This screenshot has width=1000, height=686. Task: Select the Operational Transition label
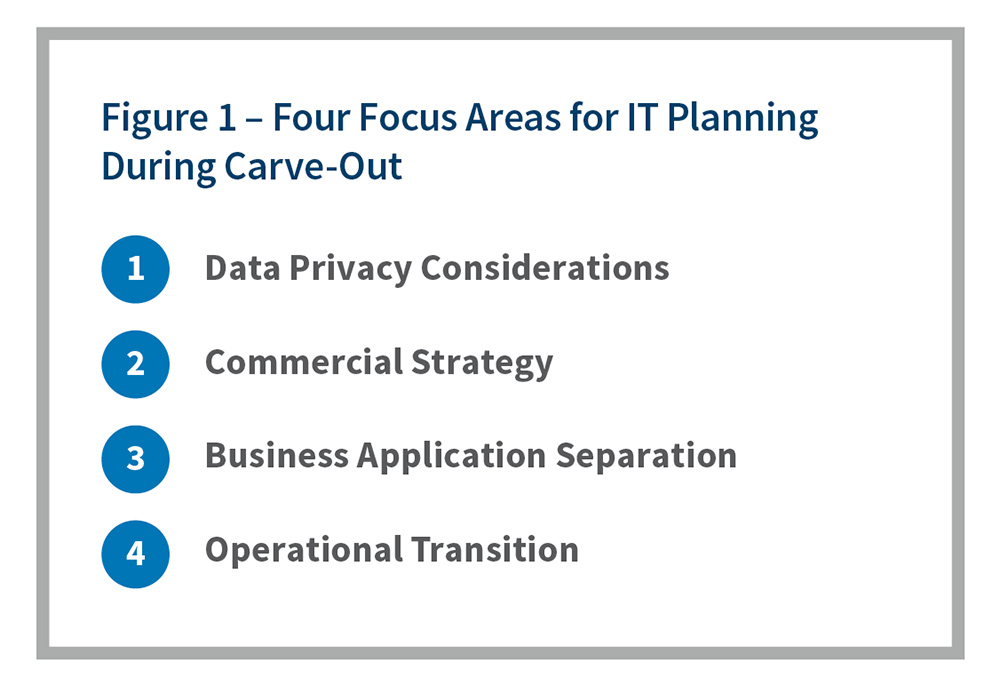click(391, 550)
